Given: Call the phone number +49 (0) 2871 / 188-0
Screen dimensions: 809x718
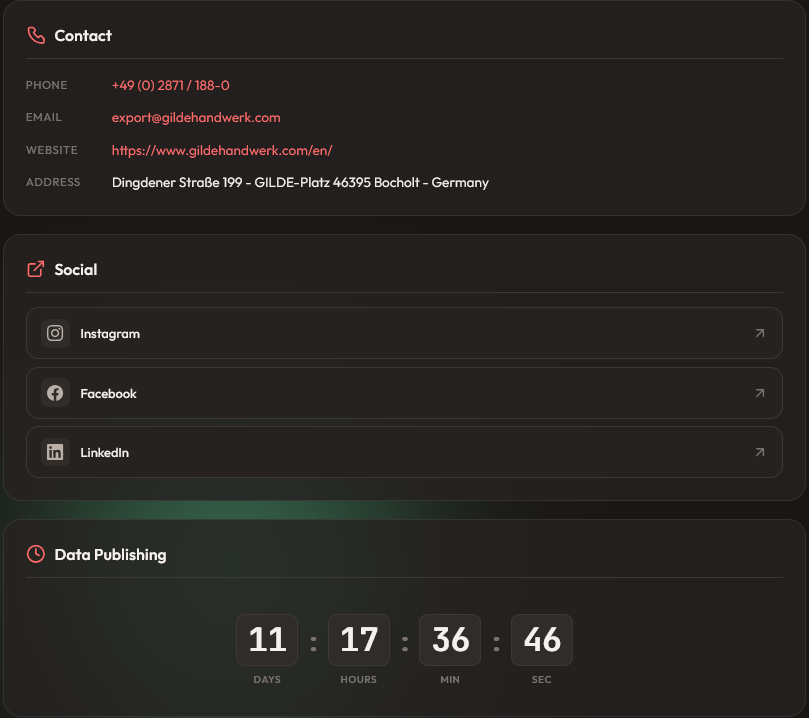Looking at the screenshot, I should (x=171, y=86).
